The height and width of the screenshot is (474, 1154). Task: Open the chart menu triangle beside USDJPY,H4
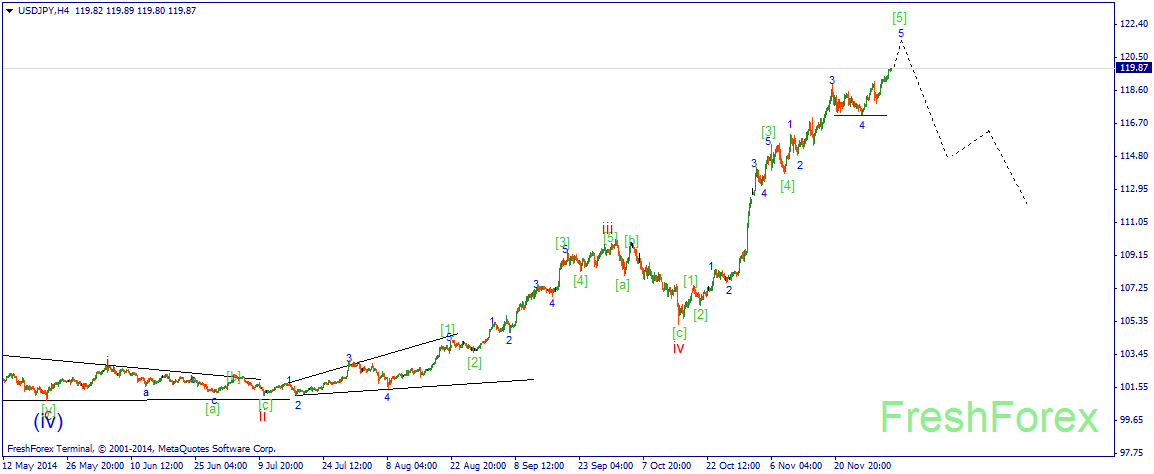pos(9,10)
